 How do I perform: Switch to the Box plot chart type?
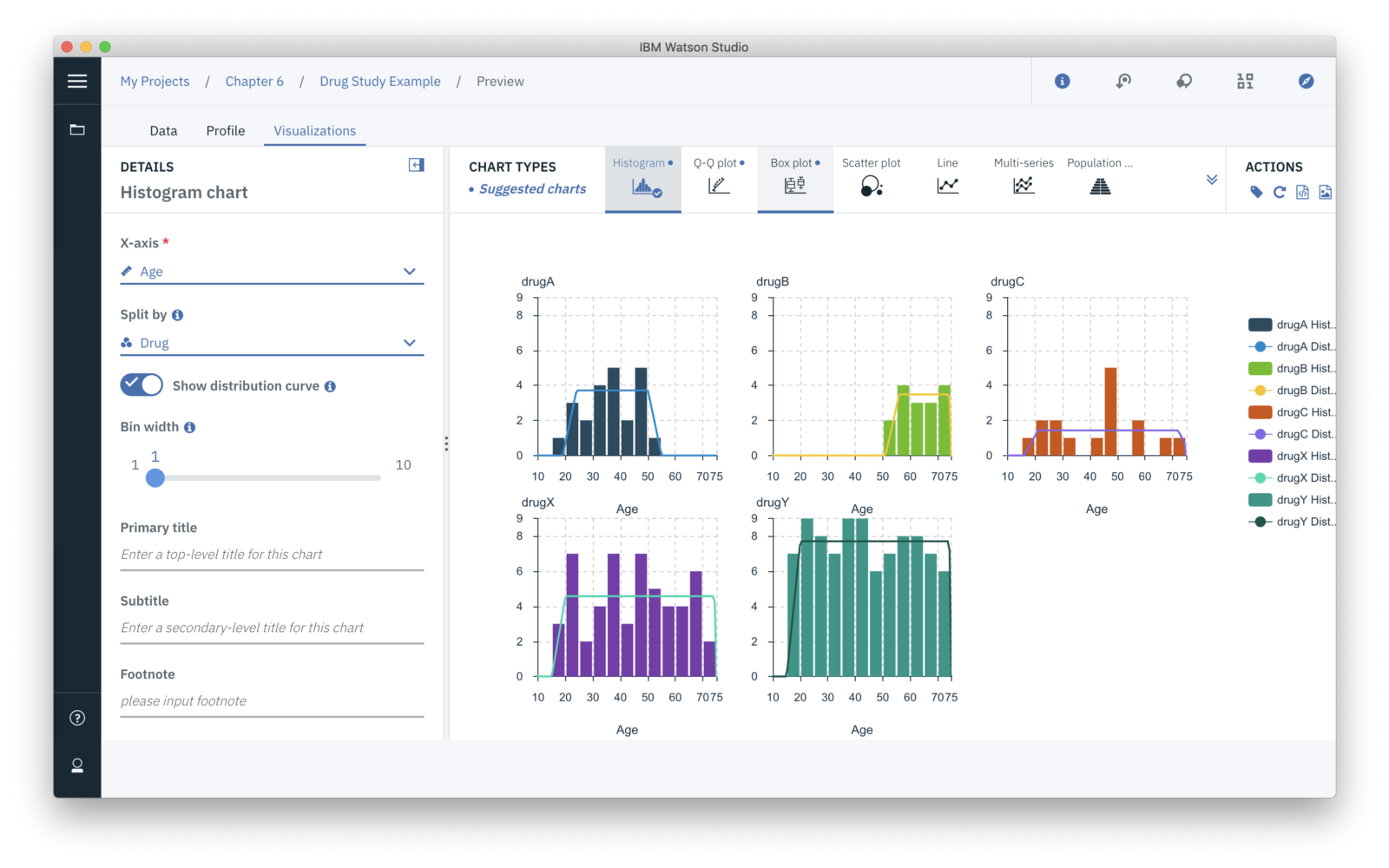793,179
